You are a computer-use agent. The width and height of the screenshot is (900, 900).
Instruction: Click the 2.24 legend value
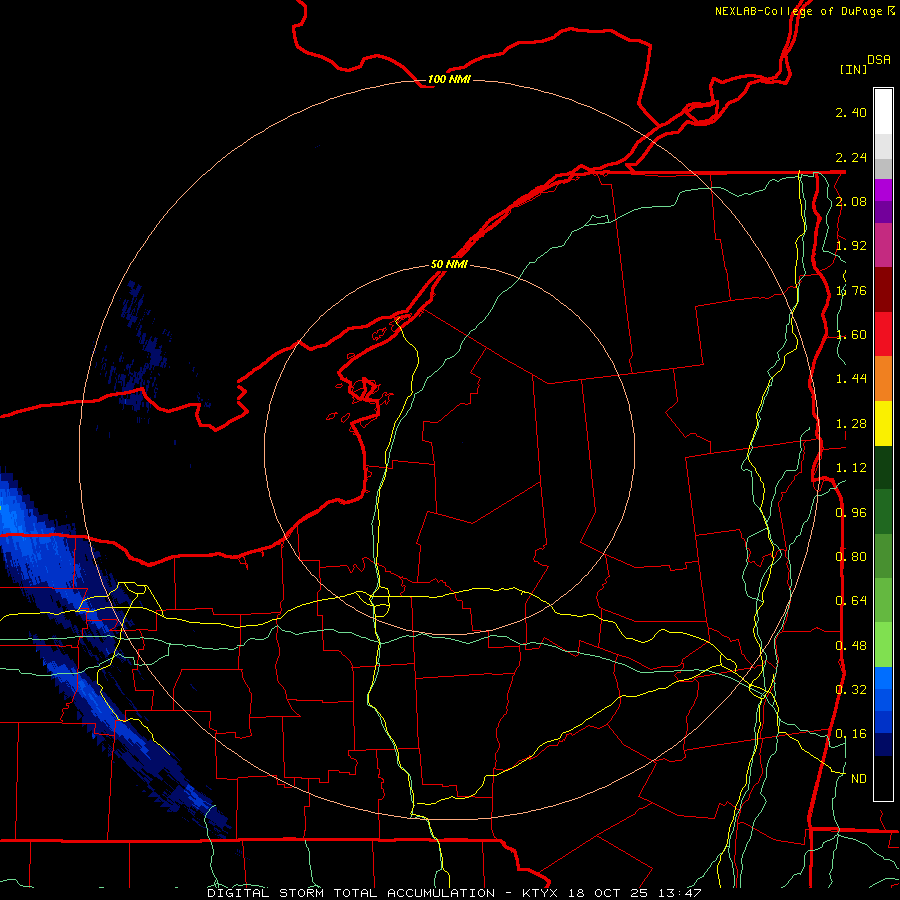point(851,157)
